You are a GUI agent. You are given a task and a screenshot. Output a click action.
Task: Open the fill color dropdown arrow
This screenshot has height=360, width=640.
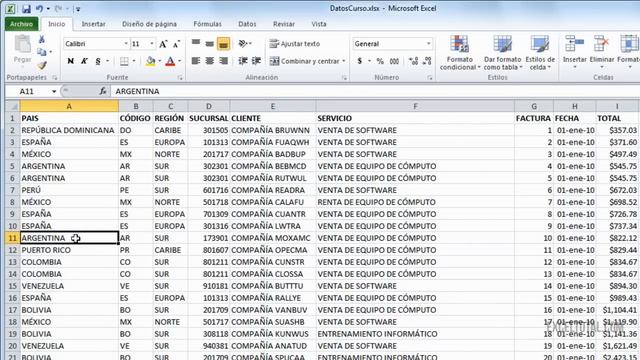(x=160, y=61)
